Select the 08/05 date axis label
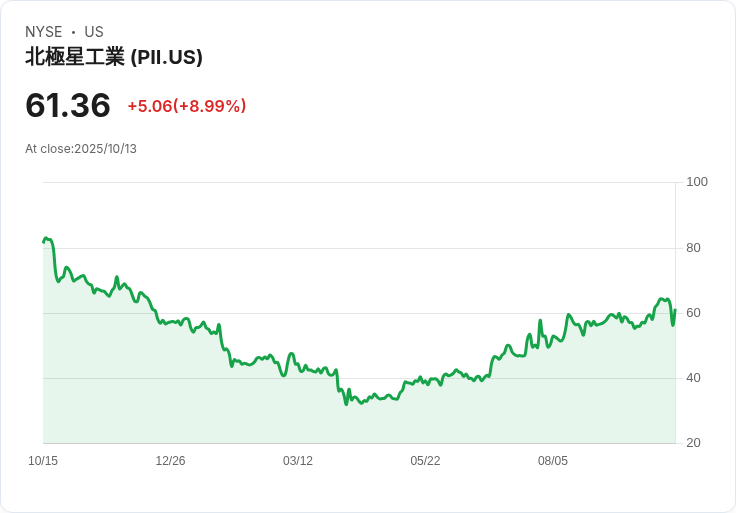736x513 pixels. [553, 461]
